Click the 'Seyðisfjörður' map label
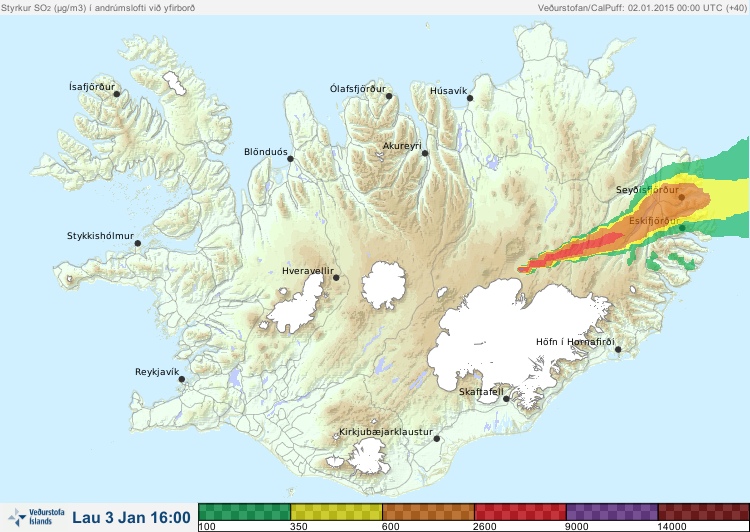 point(647,190)
